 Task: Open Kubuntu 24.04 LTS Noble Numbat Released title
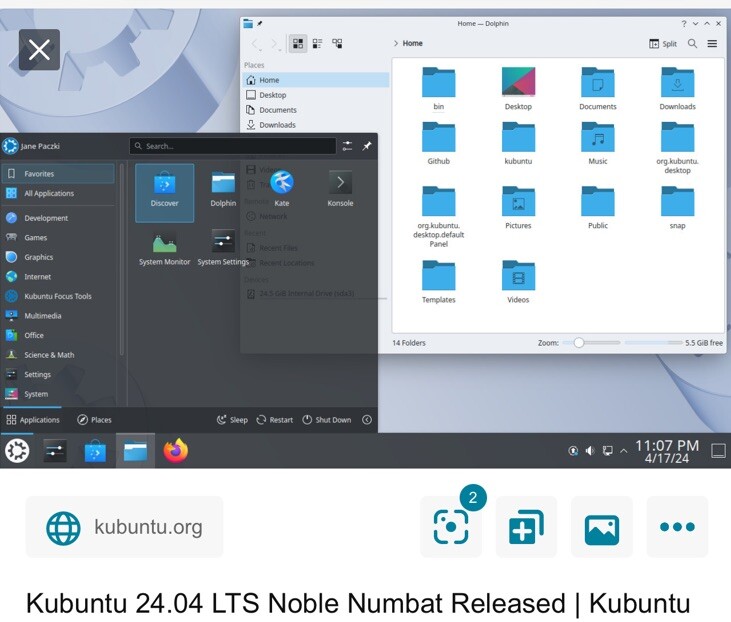tap(358, 603)
